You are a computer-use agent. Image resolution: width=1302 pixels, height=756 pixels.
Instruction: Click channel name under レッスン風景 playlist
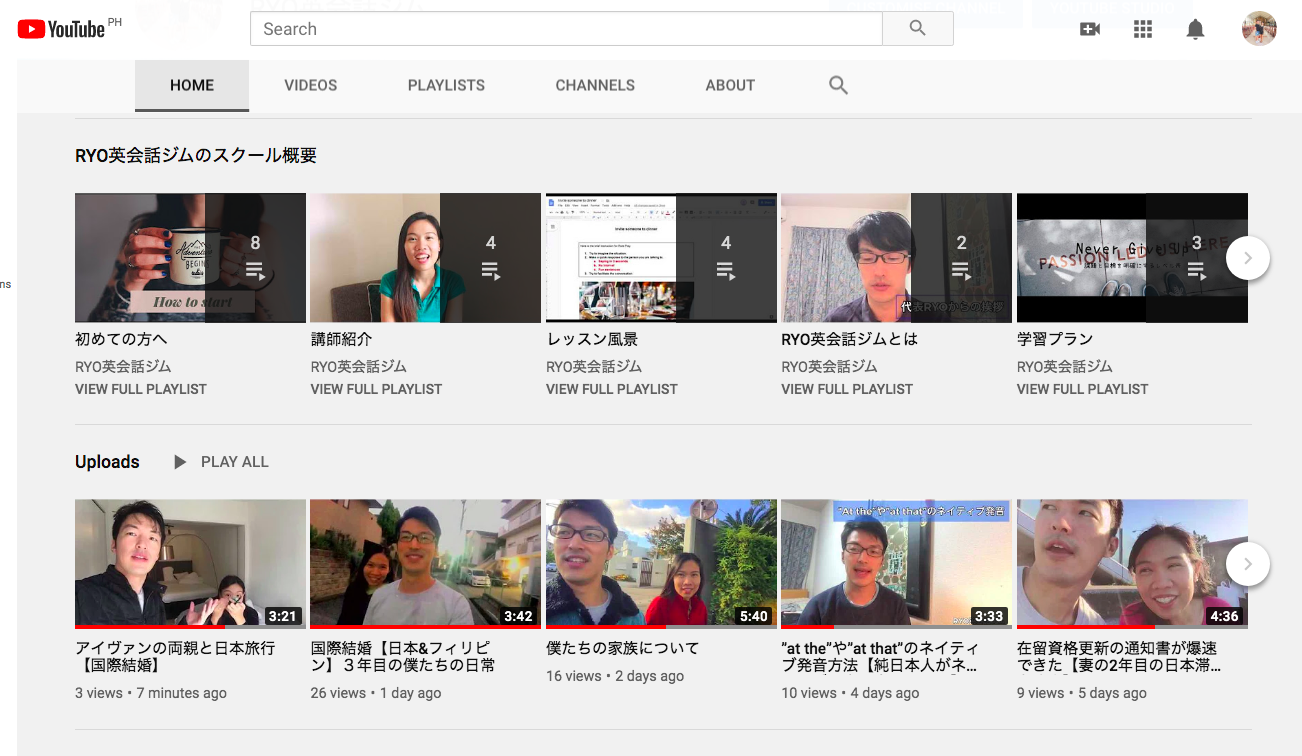coord(594,366)
